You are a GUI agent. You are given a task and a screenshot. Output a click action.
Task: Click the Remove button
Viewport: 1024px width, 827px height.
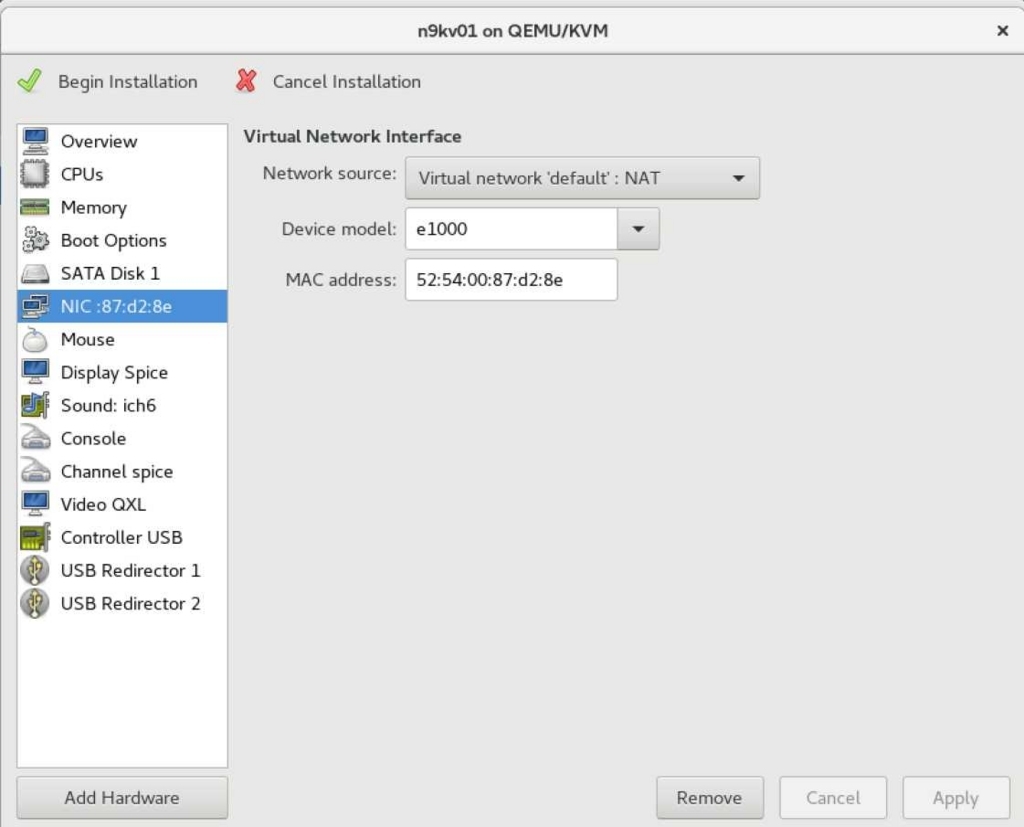coord(710,798)
